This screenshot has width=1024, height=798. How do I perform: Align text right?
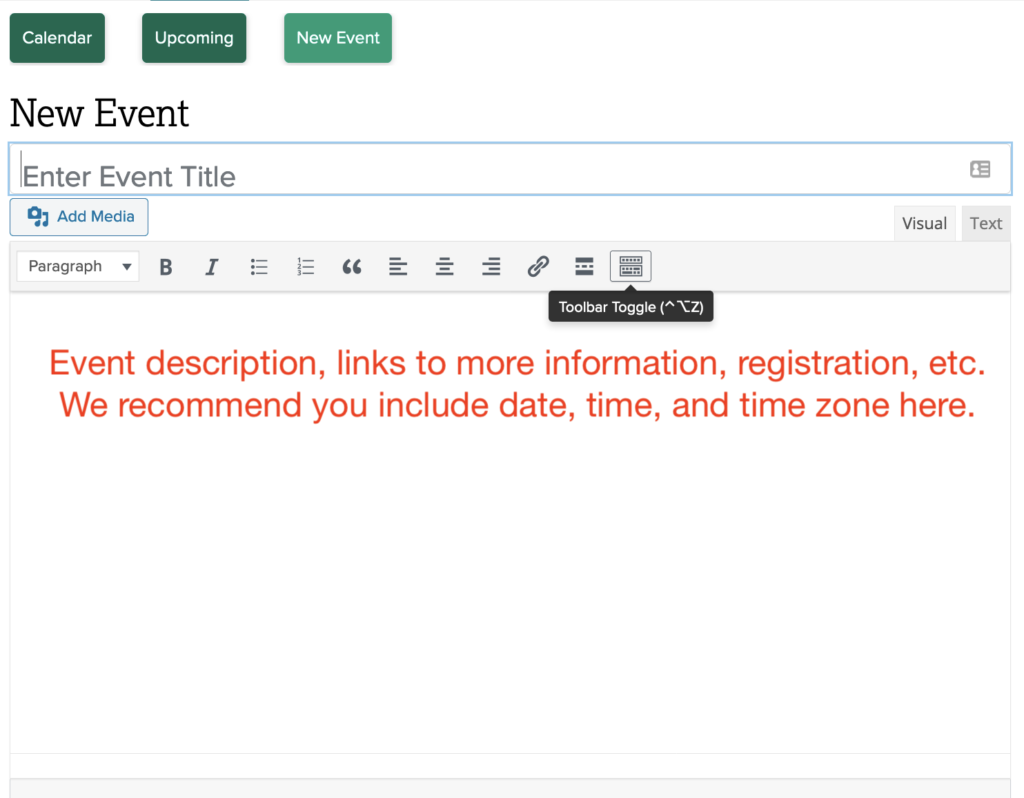point(491,267)
